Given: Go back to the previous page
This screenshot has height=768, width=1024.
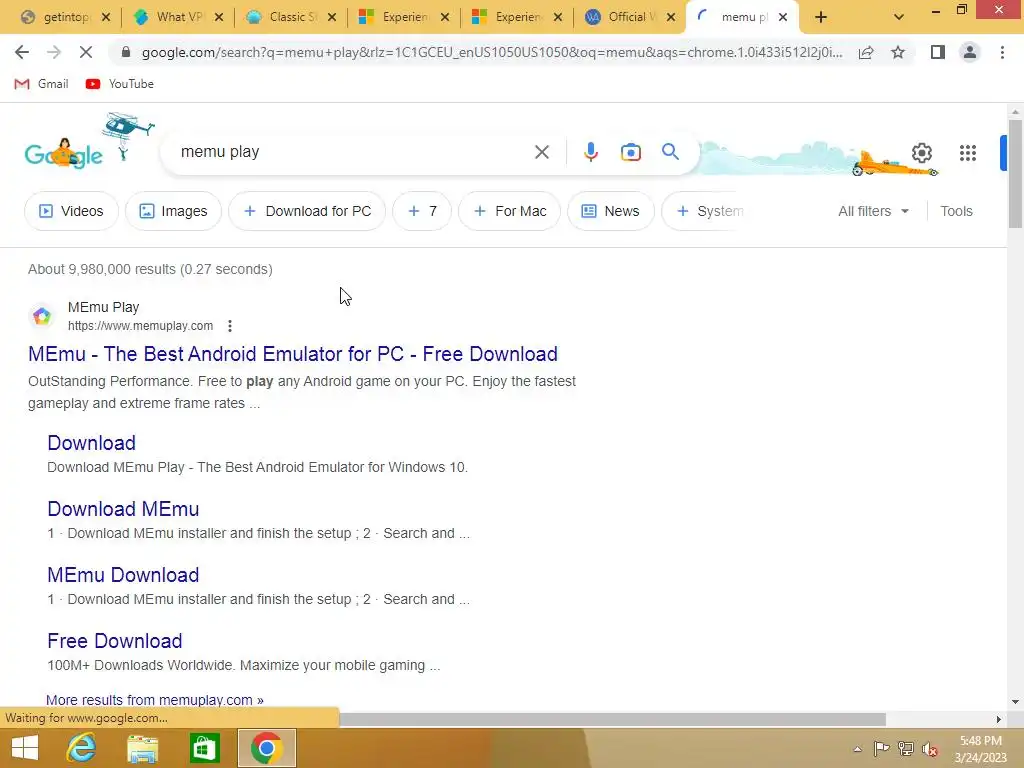Looking at the screenshot, I should point(22,52).
